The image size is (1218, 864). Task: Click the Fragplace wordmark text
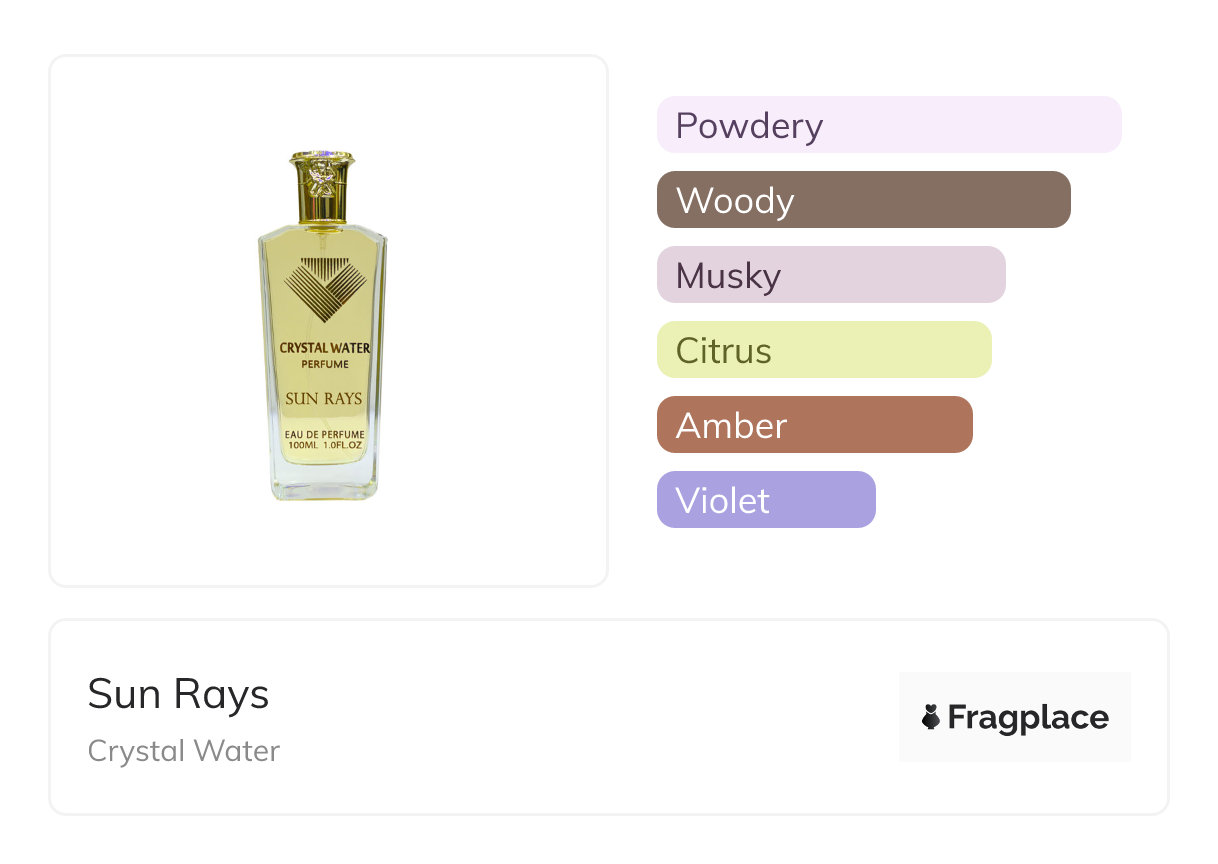click(x=1028, y=717)
